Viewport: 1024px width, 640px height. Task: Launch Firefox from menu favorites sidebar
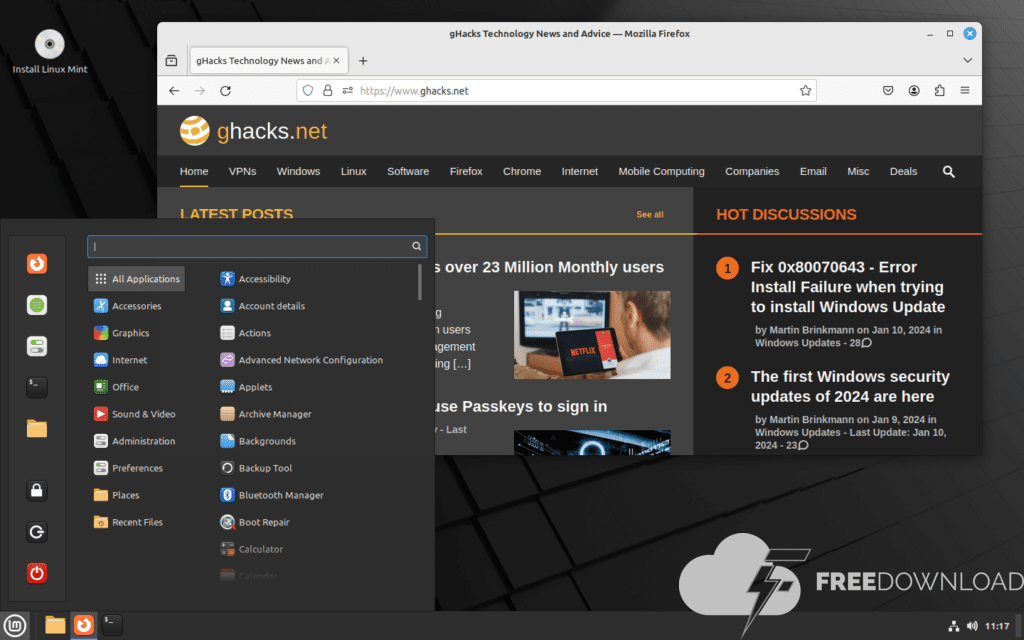[x=37, y=264]
